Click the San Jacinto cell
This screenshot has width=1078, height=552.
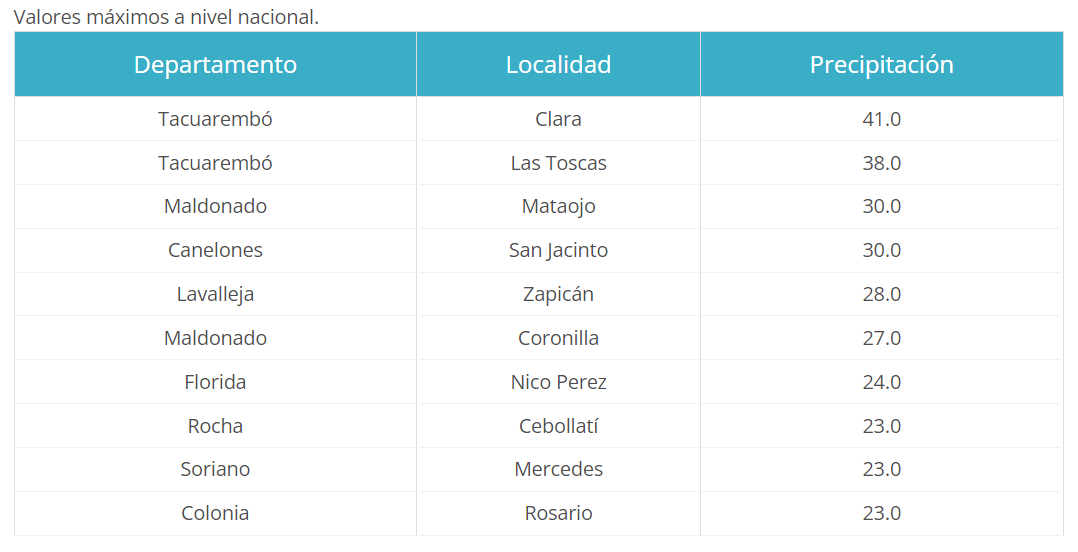click(x=558, y=251)
